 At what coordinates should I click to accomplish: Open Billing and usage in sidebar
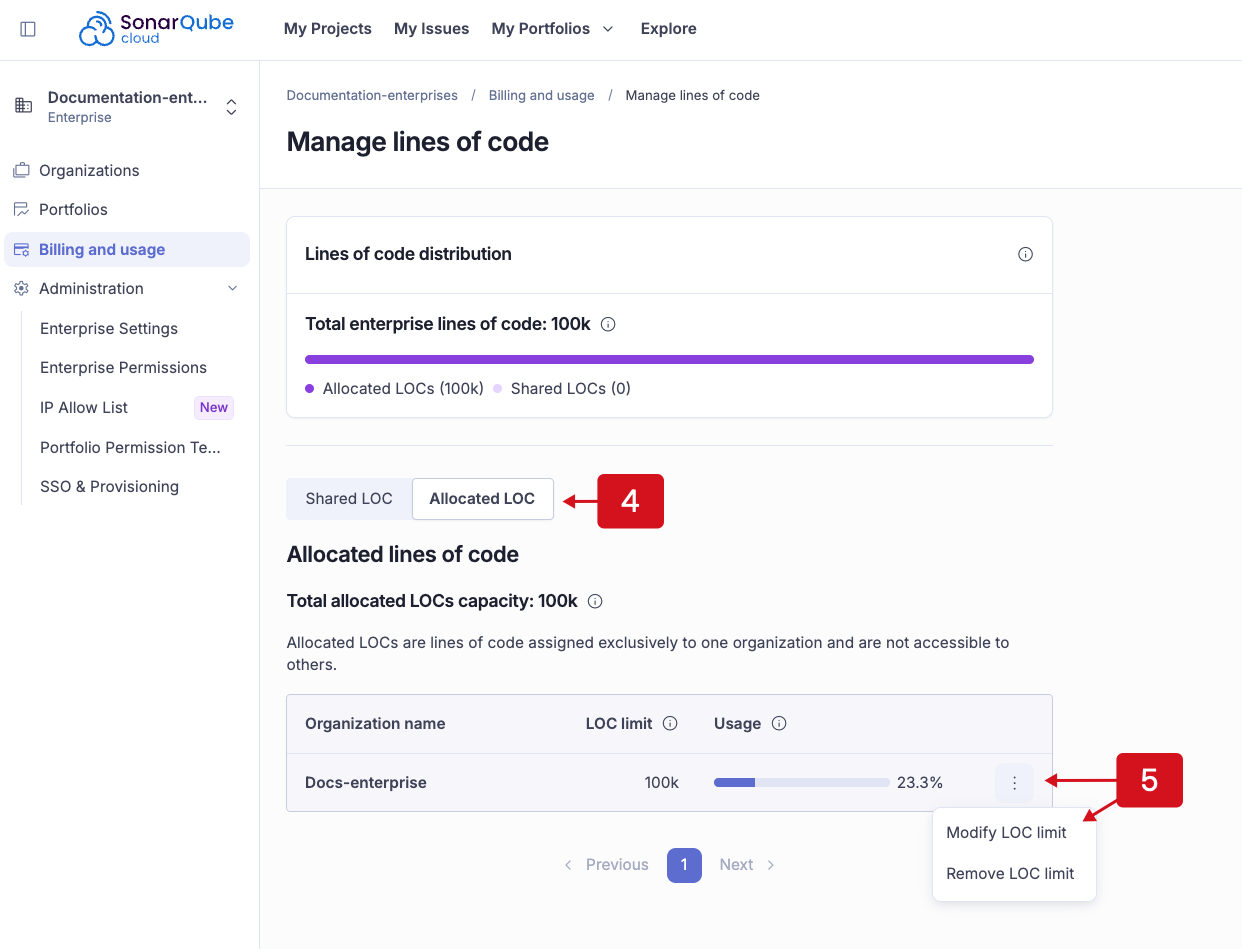[127, 250]
